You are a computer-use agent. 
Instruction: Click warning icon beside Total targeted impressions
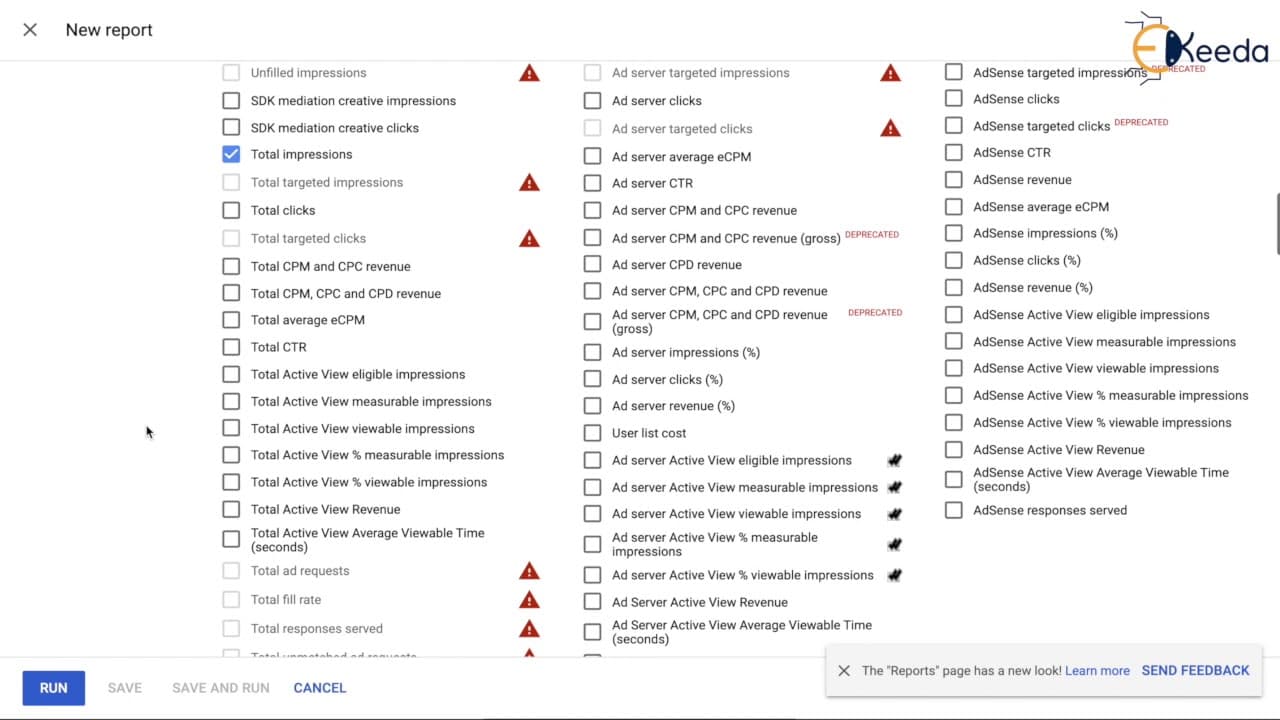pyautogui.click(x=529, y=182)
